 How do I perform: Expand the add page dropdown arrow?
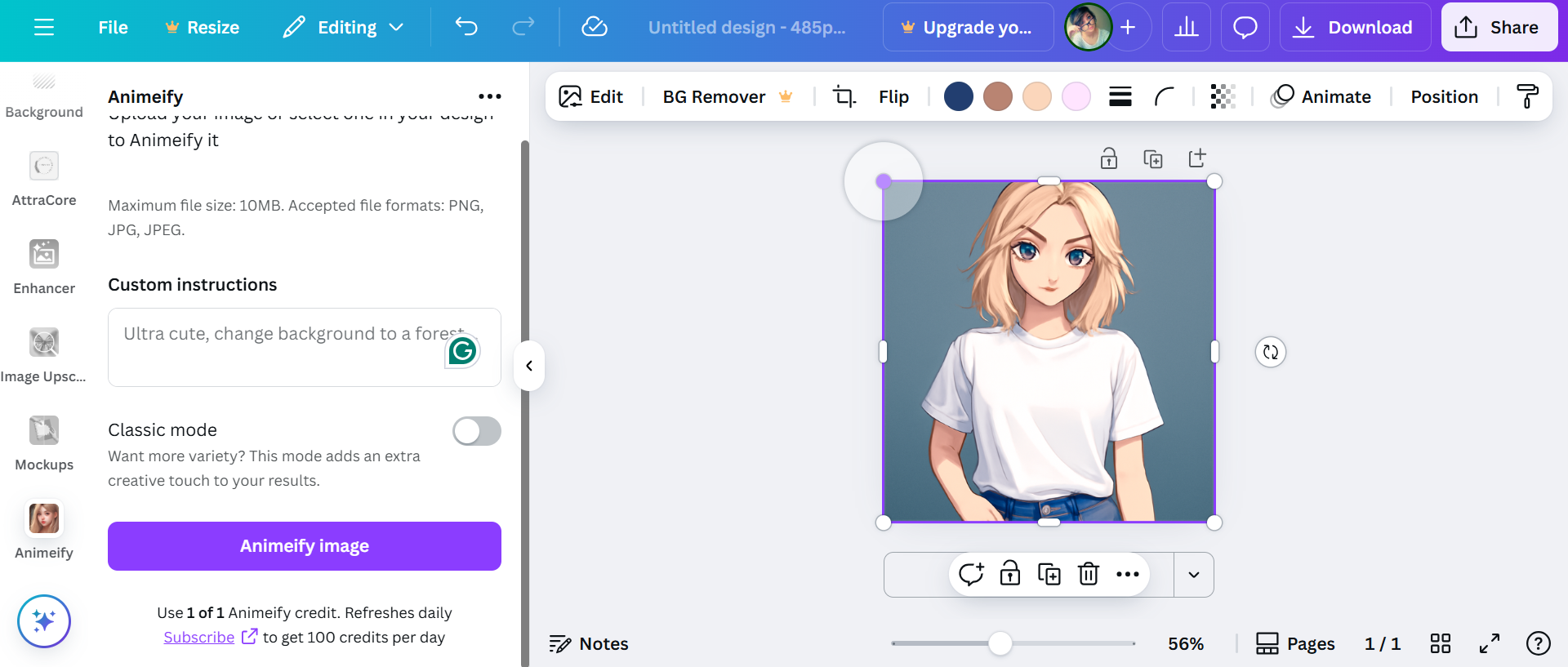tap(1194, 575)
